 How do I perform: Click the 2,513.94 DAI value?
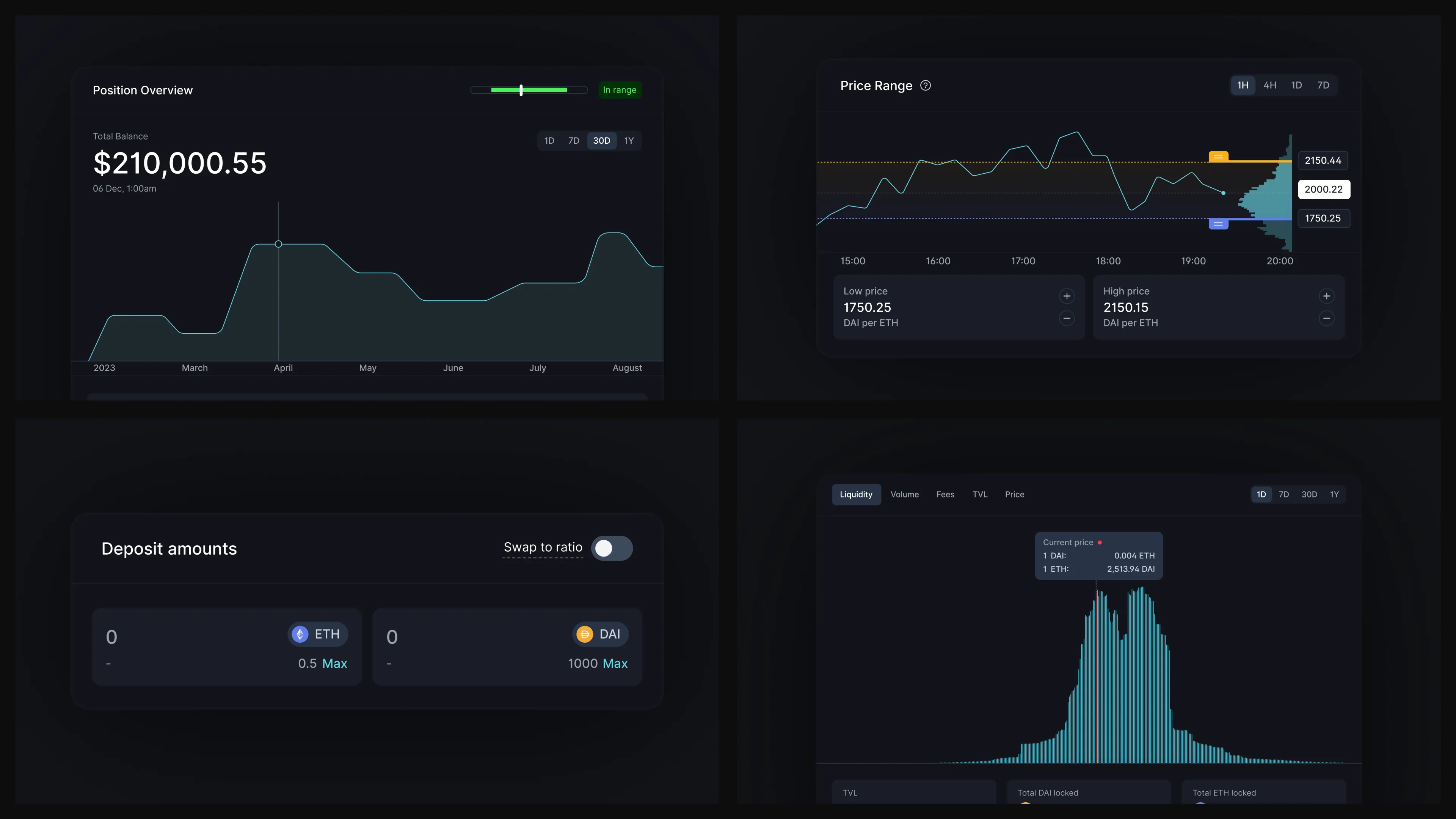(x=1130, y=569)
